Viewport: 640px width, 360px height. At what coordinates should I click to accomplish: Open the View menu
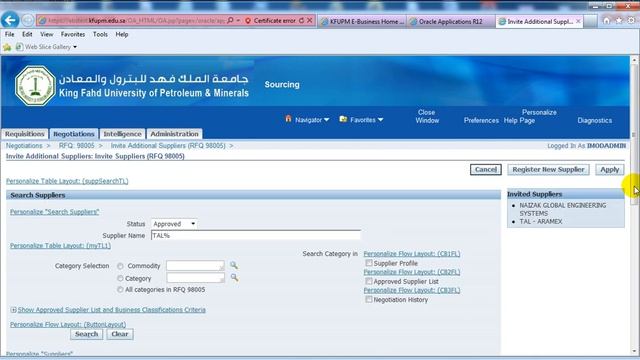point(47,34)
